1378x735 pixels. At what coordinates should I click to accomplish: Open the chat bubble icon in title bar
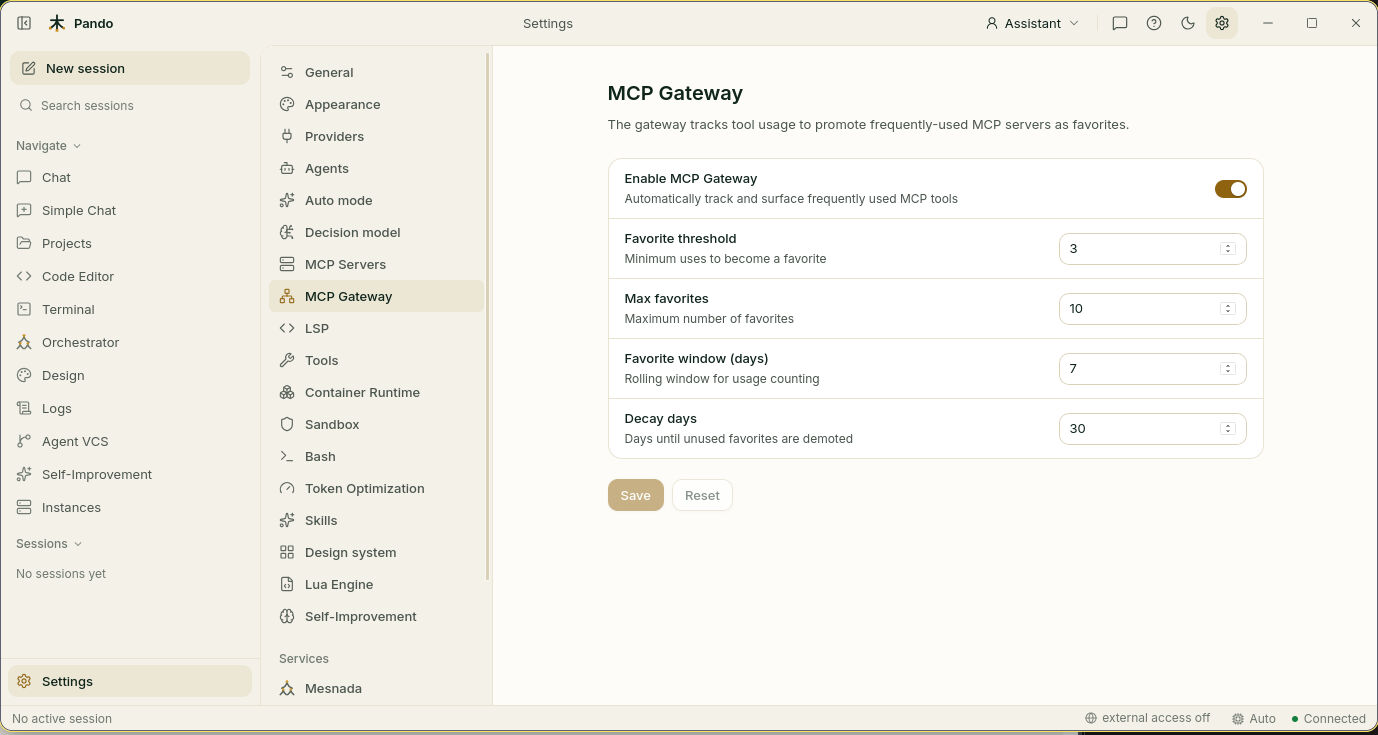(x=1120, y=23)
